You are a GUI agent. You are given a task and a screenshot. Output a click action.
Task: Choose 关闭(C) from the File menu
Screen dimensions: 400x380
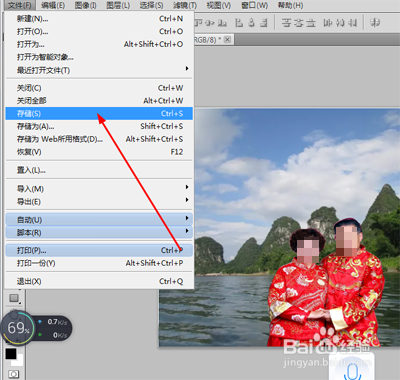point(99,88)
